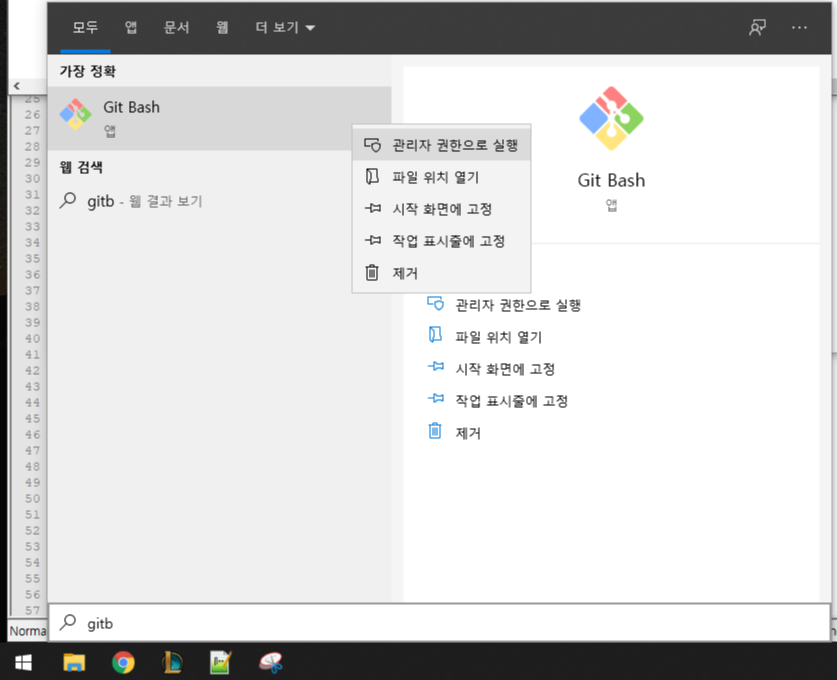Click '관리자 권한으로 실행' in preview pane

click(518, 305)
